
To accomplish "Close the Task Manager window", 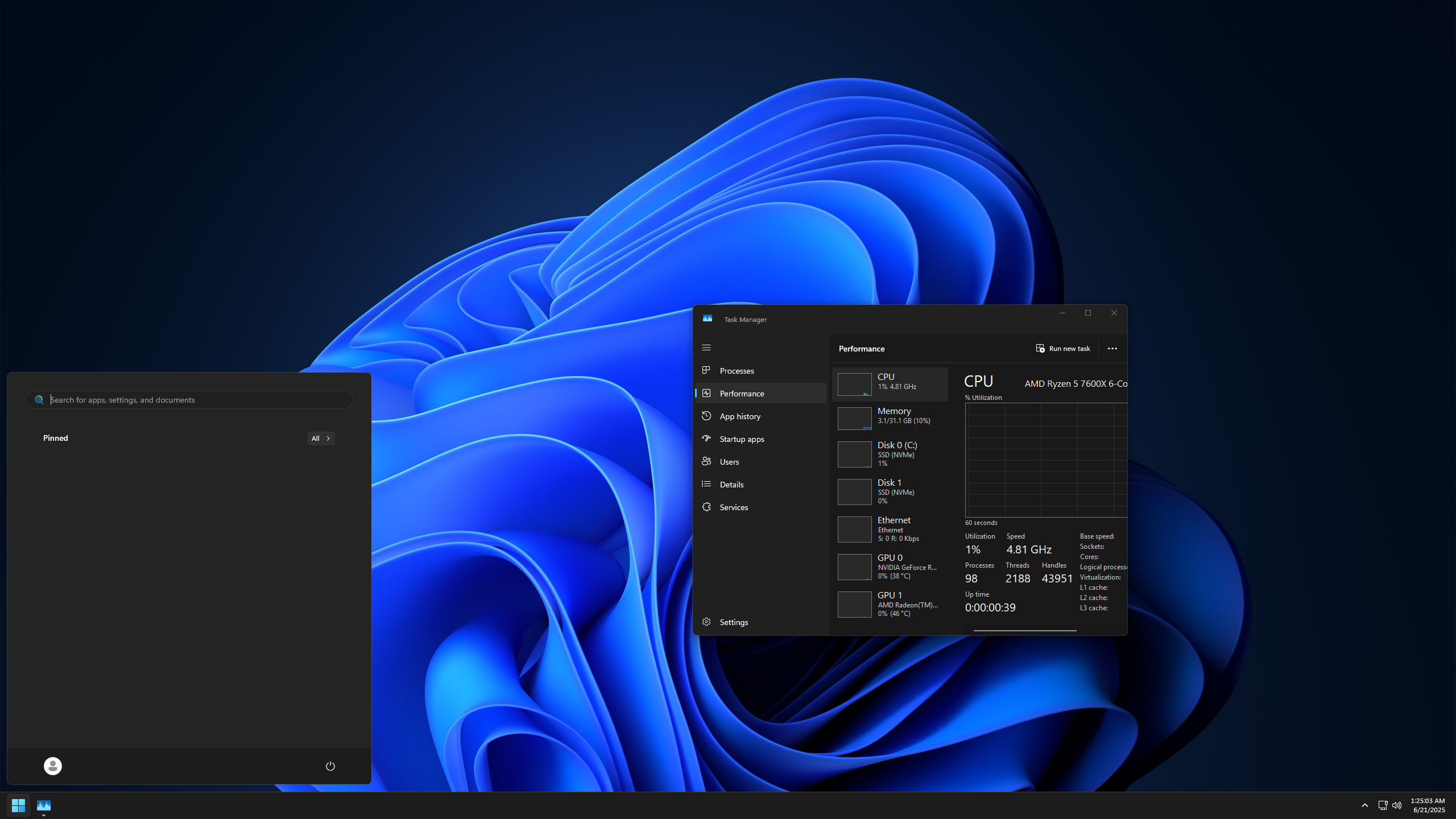I will (x=1114, y=313).
